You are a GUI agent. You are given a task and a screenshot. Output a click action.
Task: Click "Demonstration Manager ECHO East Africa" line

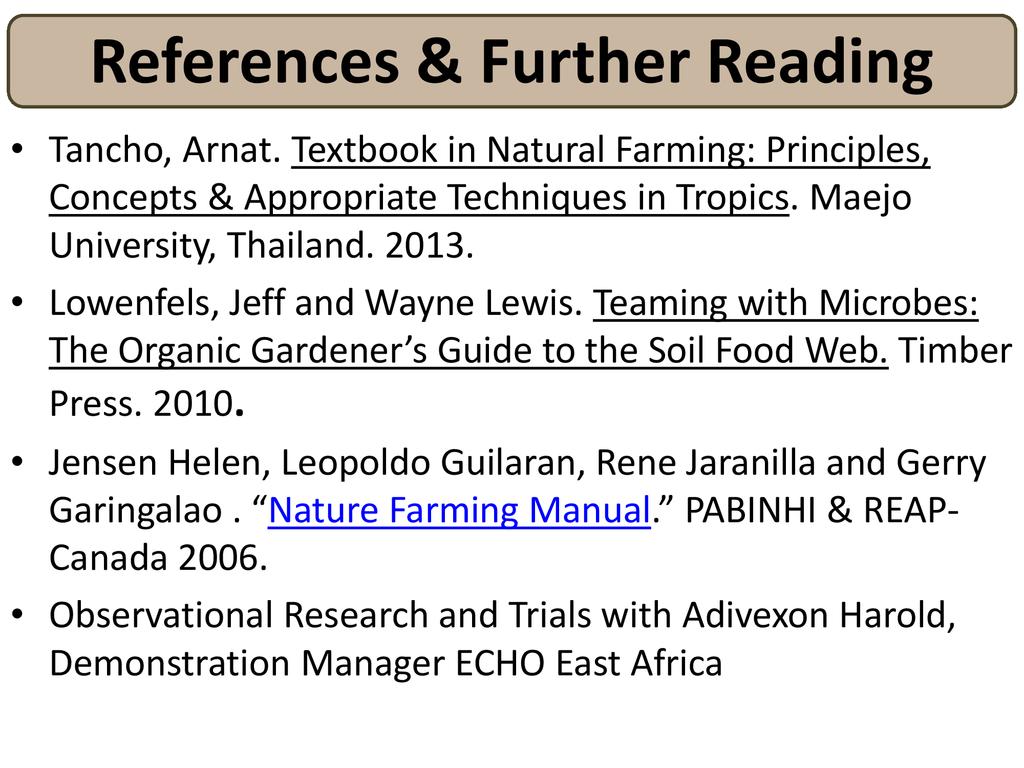[385, 663]
